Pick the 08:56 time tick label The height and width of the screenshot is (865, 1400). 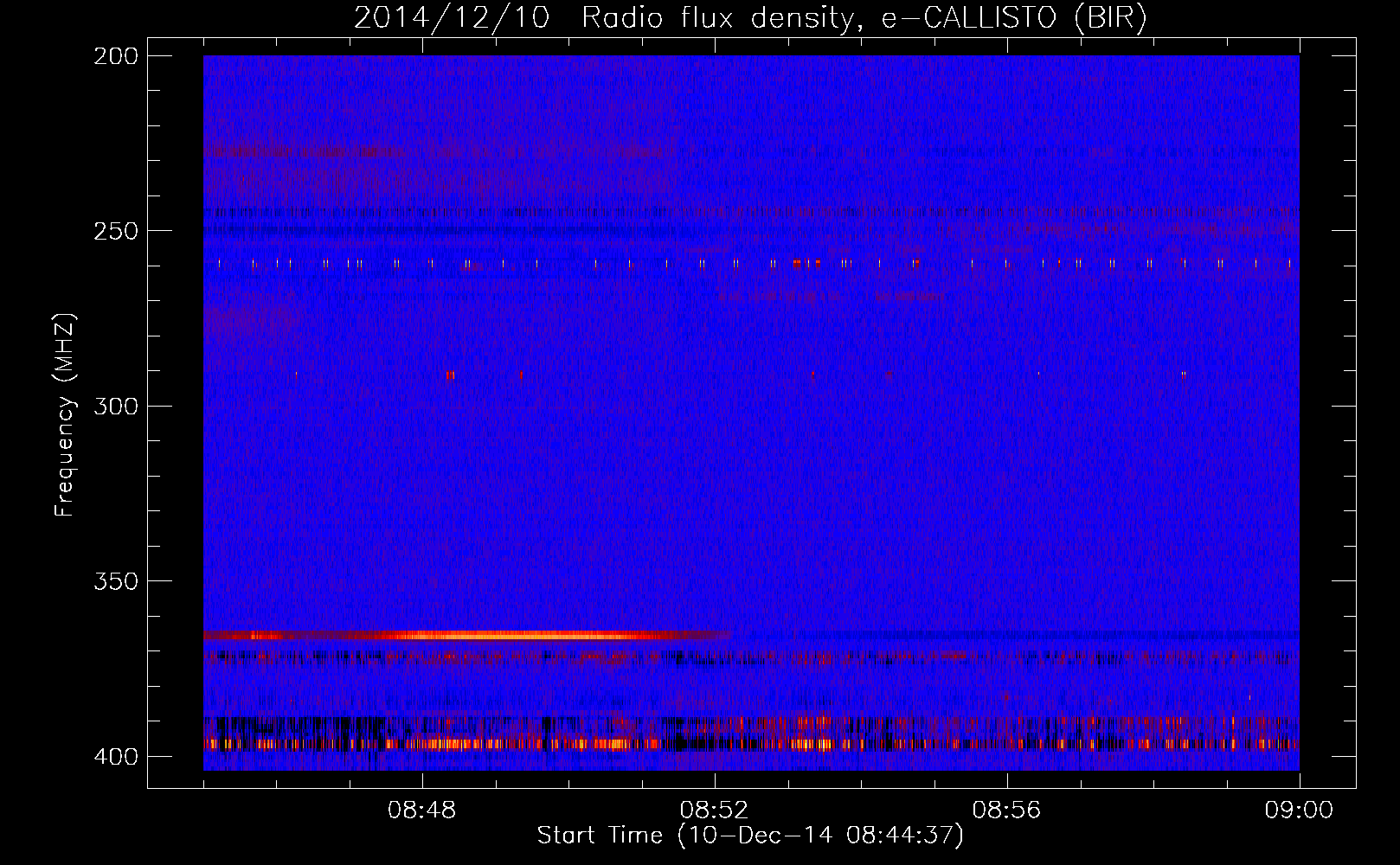[1007, 811]
